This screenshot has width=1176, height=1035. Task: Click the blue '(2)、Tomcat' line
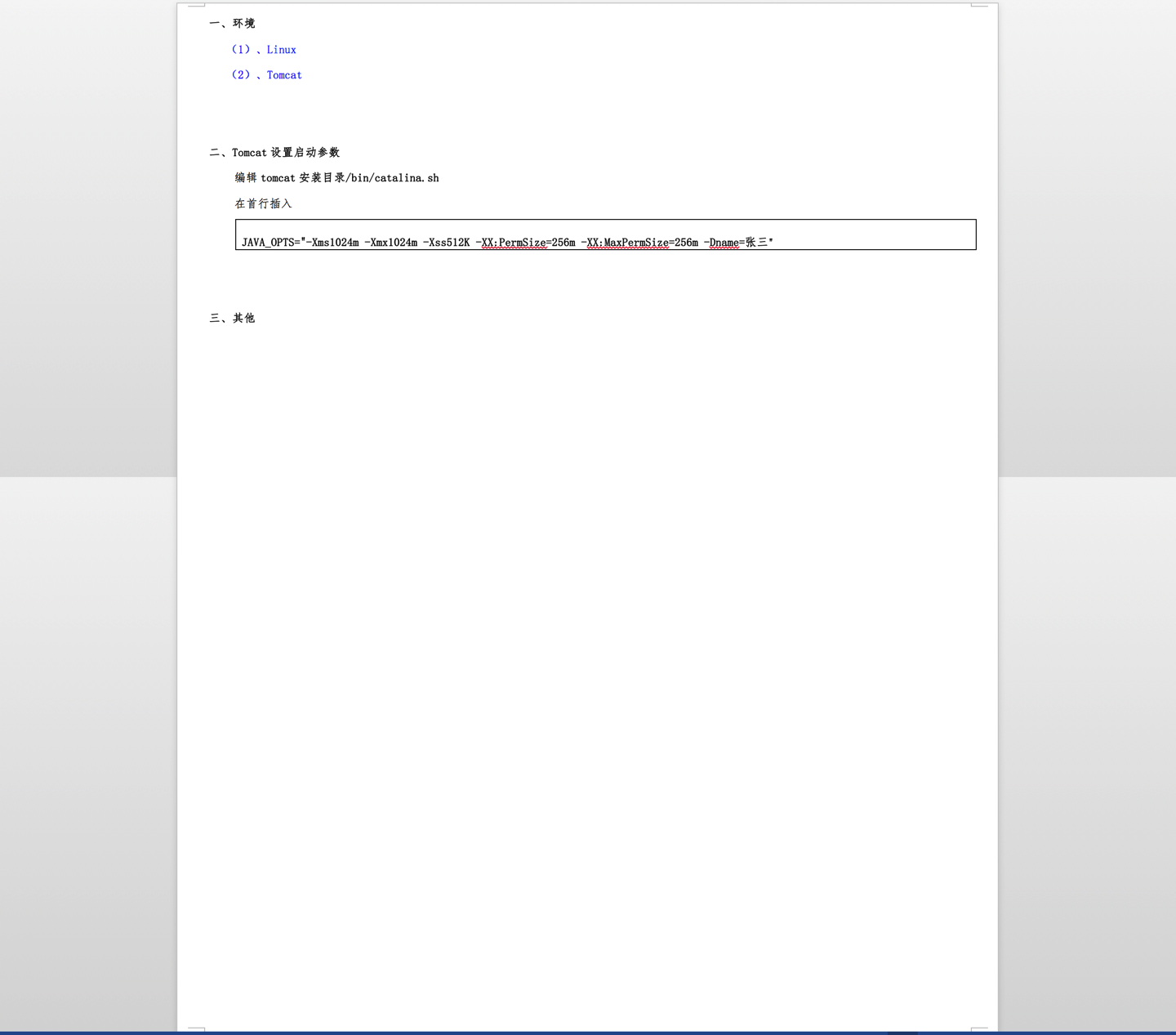tap(267, 75)
